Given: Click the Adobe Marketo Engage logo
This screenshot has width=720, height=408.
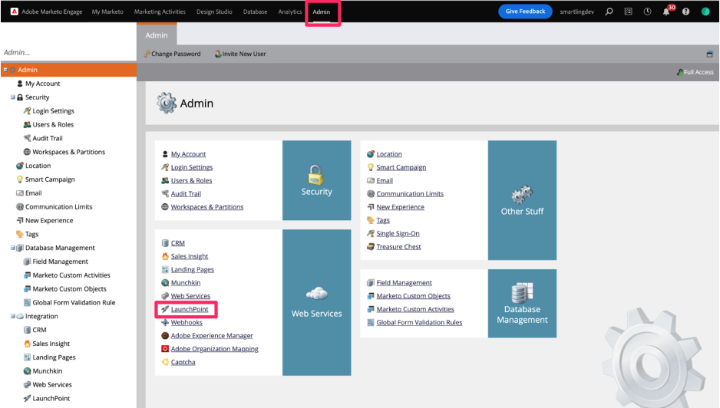Looking at the screenshot, I should click(14, 11).
